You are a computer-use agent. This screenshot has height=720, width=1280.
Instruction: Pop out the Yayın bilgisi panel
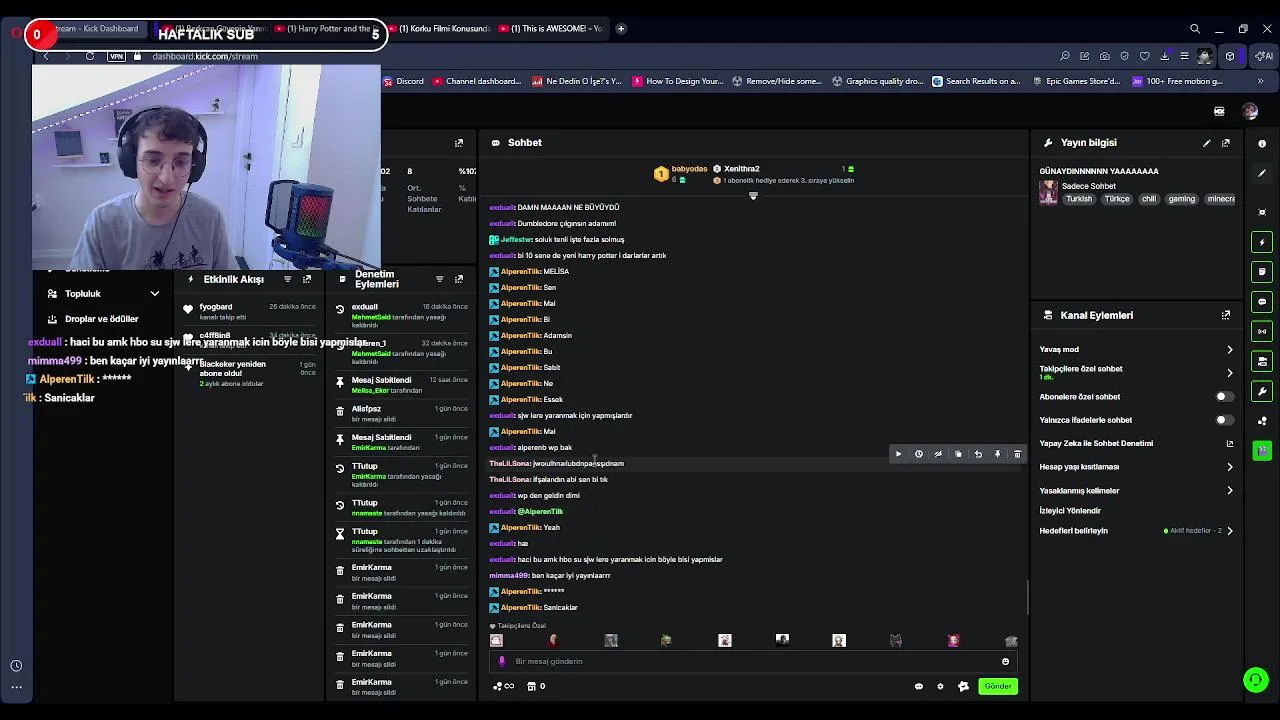click(1226, 143)
